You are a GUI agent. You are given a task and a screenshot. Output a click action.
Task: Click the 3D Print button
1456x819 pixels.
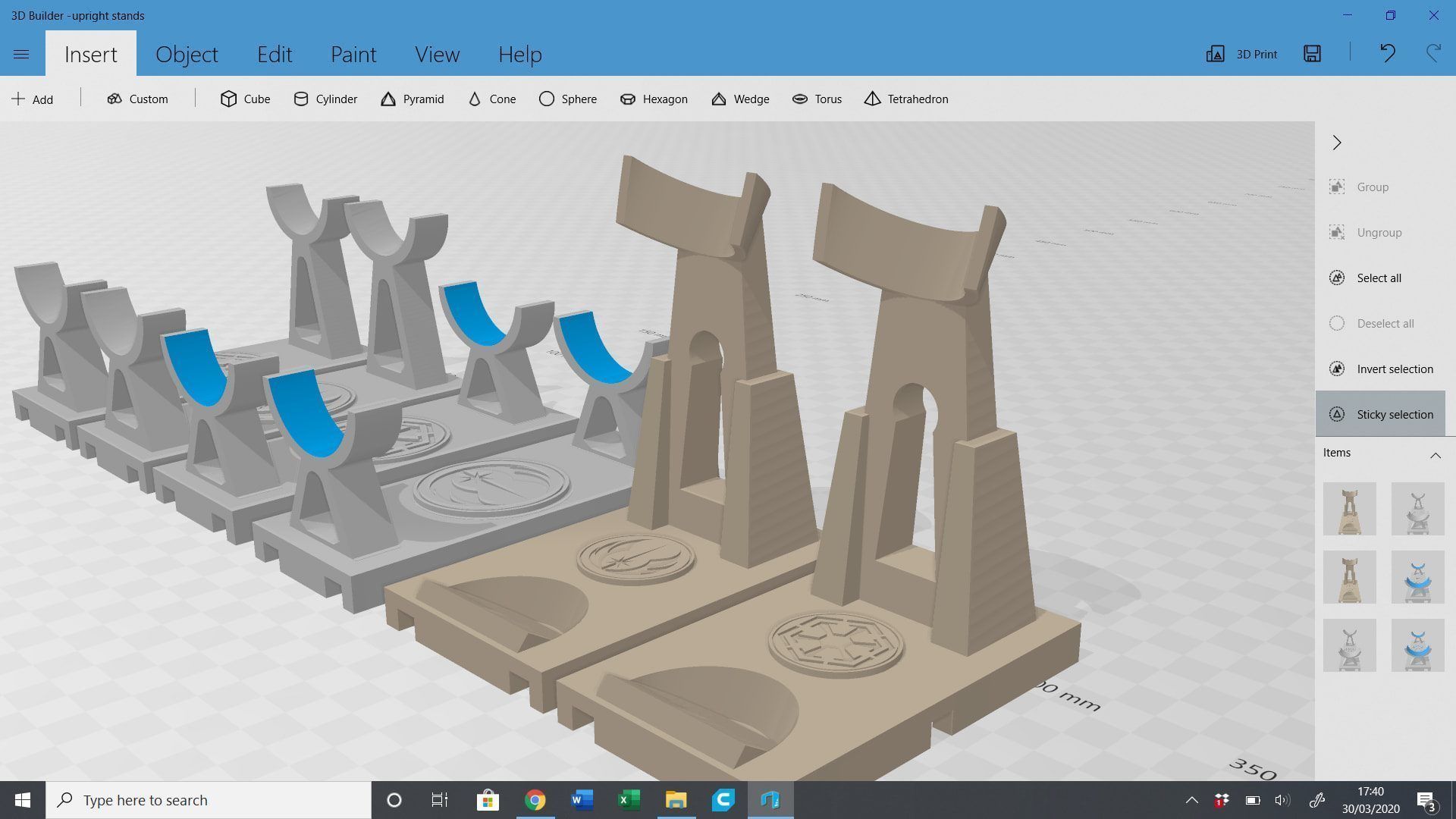1242,54
